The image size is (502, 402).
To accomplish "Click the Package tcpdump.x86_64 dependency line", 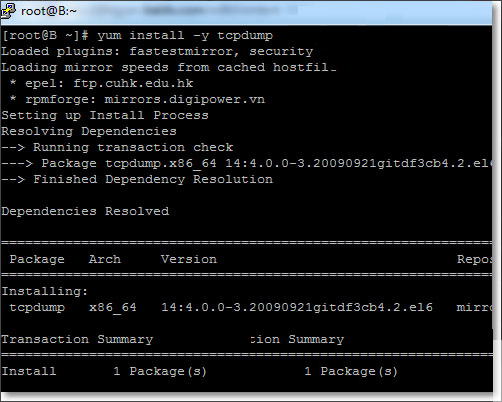I will (x=247, y=163).
